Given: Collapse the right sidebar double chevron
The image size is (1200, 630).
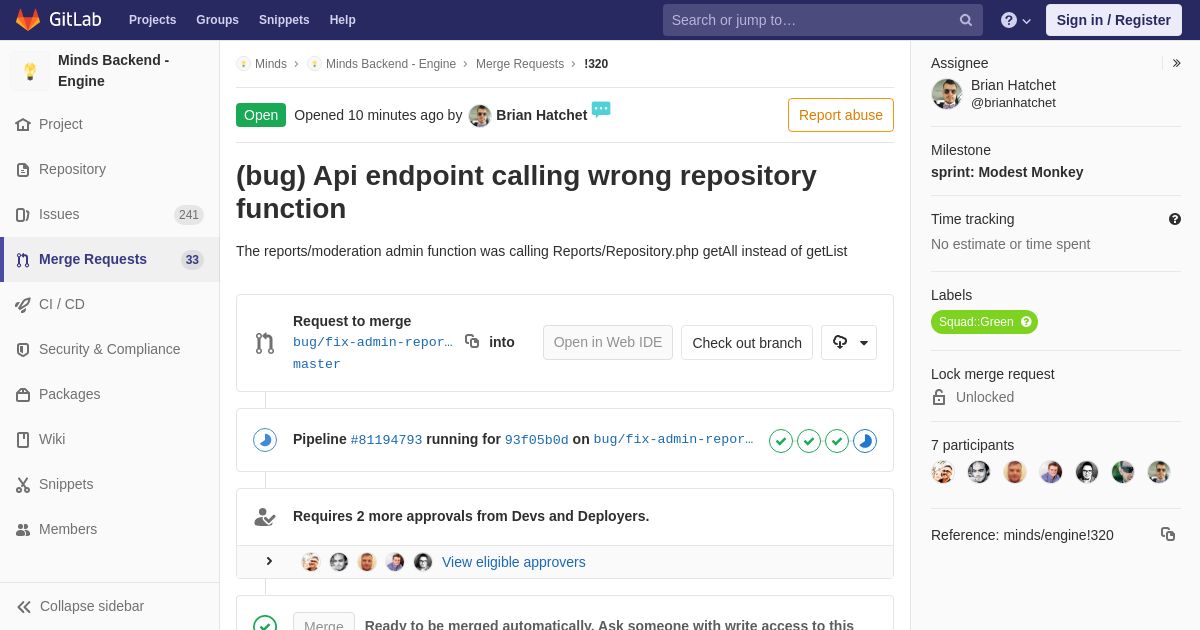Looking at the screenshot, I should pos(1176,63).
